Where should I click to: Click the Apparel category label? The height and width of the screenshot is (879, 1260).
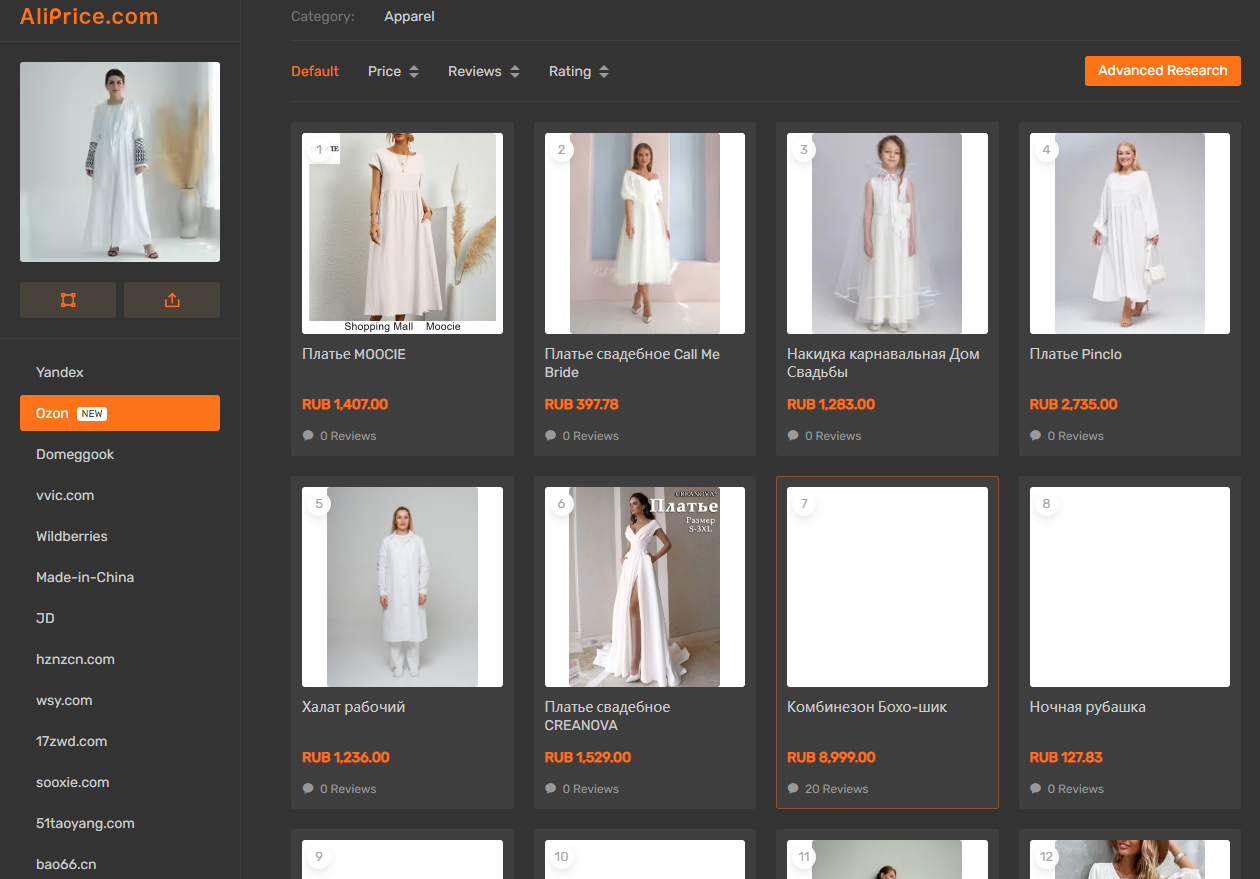pos(409,16)
